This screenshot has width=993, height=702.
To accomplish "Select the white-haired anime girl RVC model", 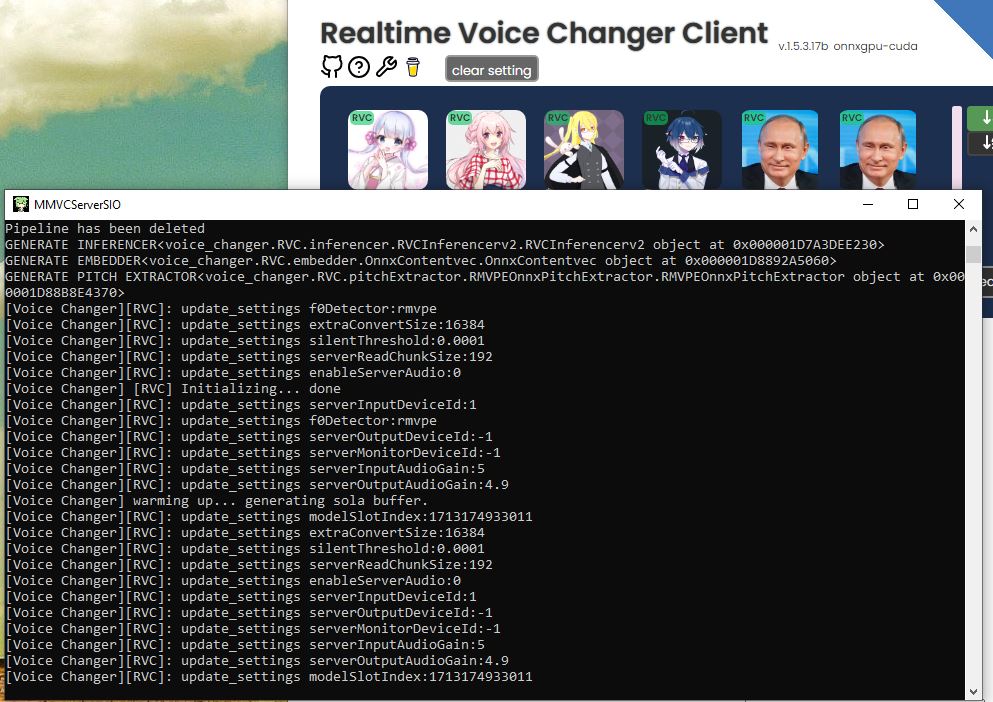I will [388, 150].
